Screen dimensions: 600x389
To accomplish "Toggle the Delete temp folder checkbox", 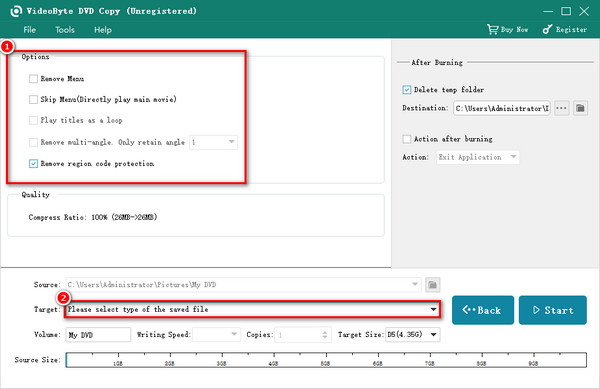I will tap(407, 90).
